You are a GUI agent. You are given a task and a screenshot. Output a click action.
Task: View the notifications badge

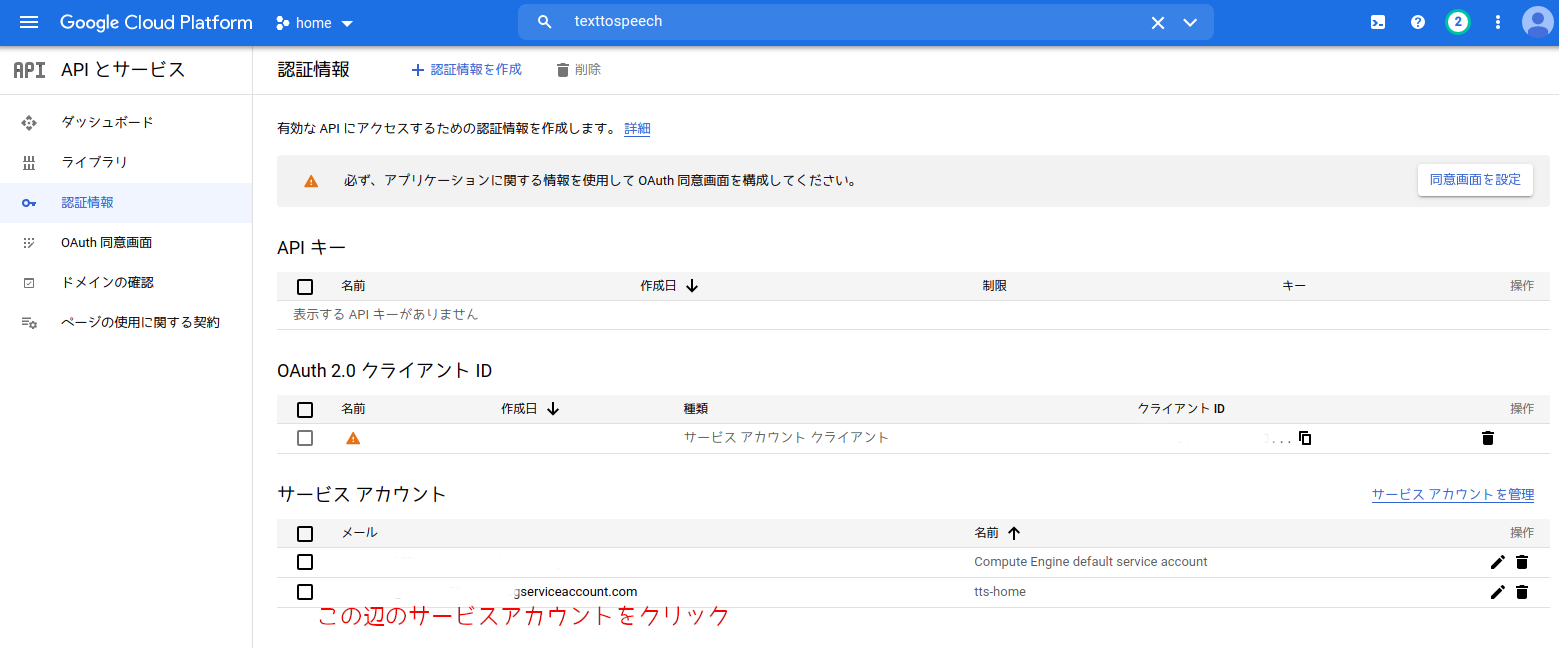pyautogui.click(x=1457, y=21)
